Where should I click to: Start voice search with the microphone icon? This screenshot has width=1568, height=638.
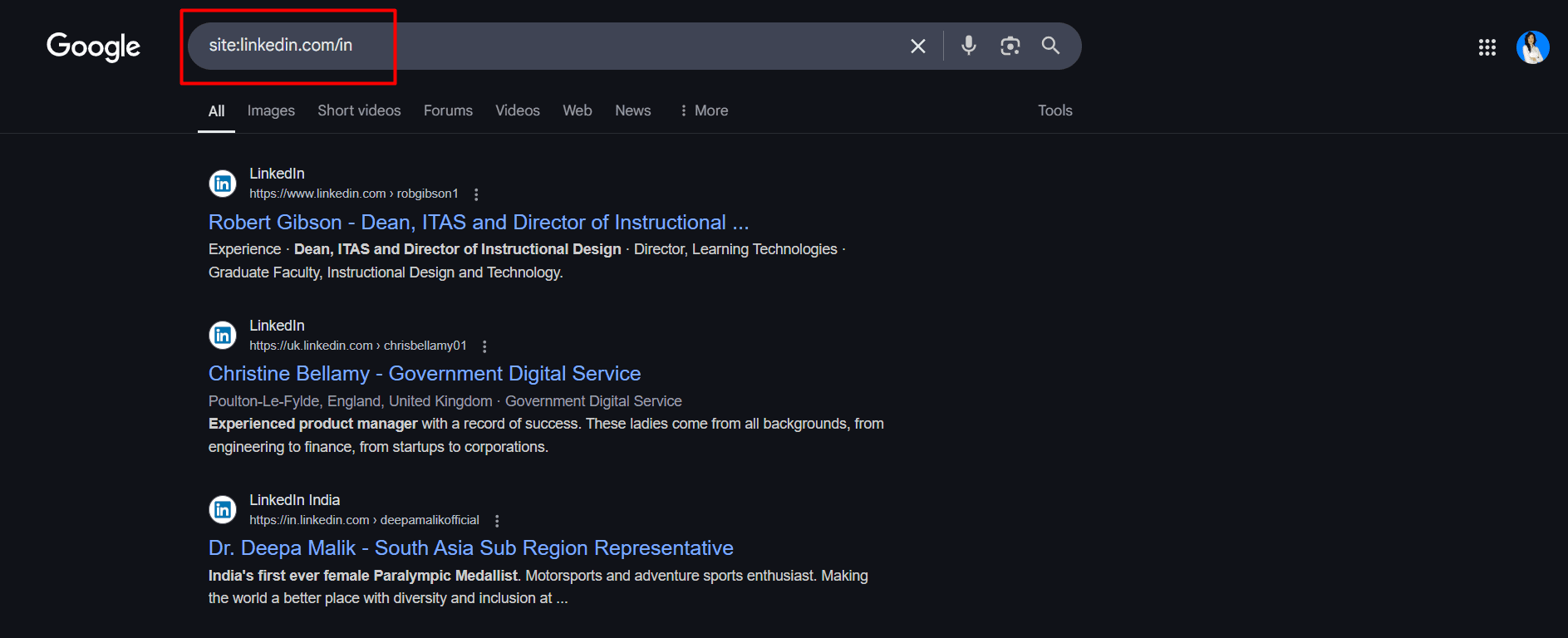[968, 46]
